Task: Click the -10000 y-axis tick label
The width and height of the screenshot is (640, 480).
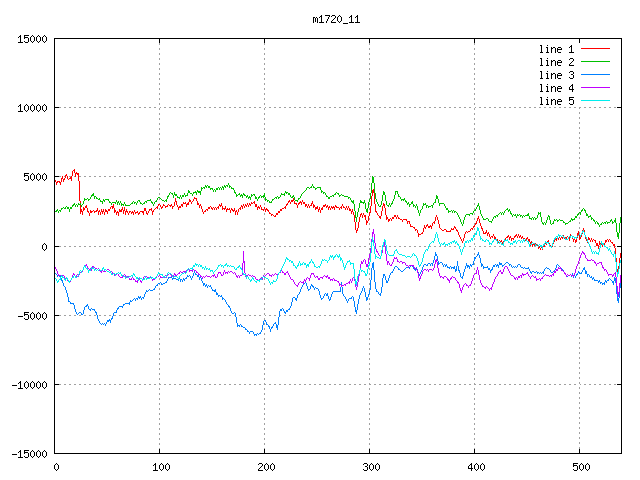Action: coord(28,385)
